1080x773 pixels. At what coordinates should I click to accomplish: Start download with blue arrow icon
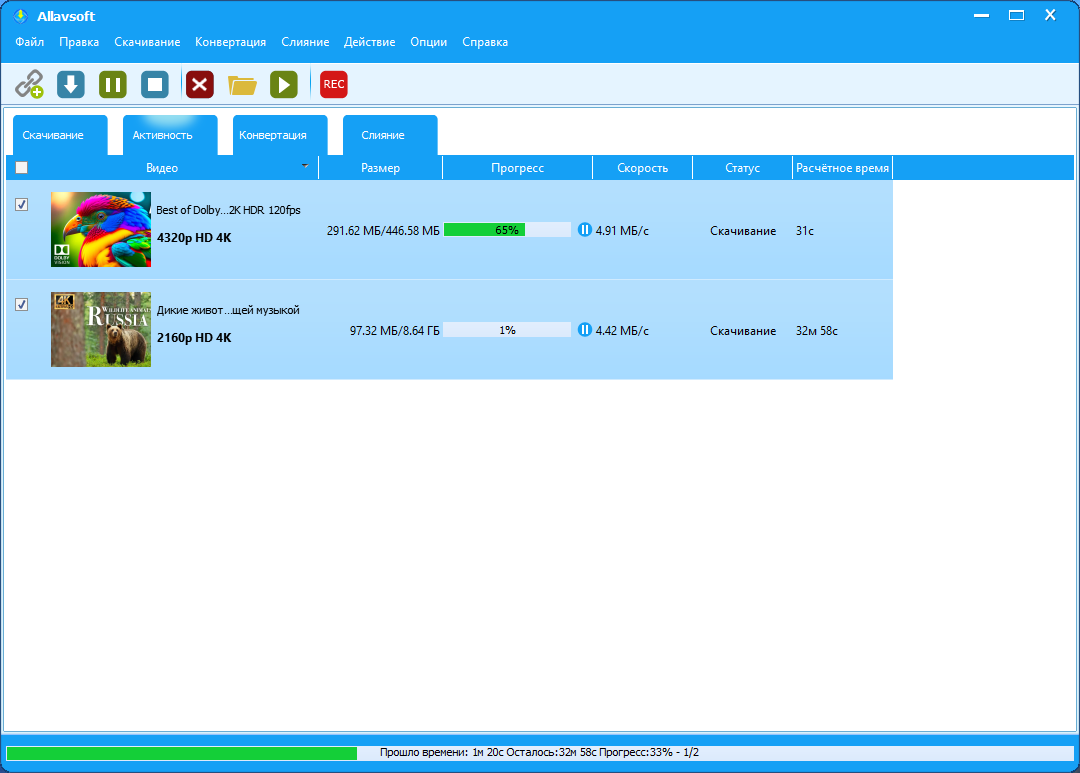point(71,84)
